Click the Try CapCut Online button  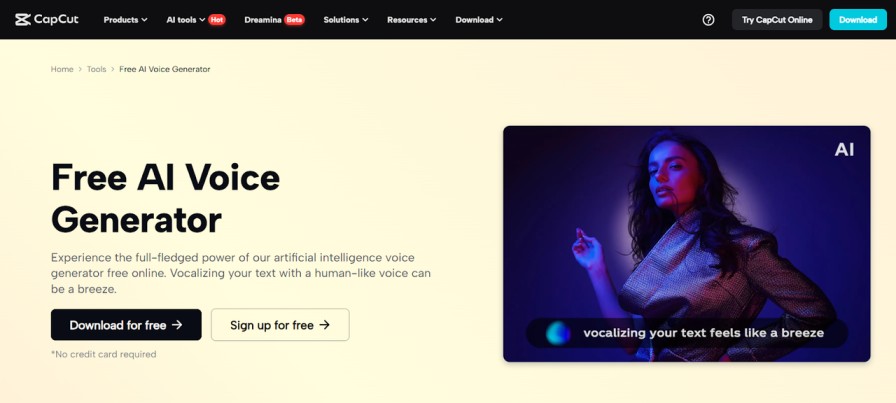point(777,19)
